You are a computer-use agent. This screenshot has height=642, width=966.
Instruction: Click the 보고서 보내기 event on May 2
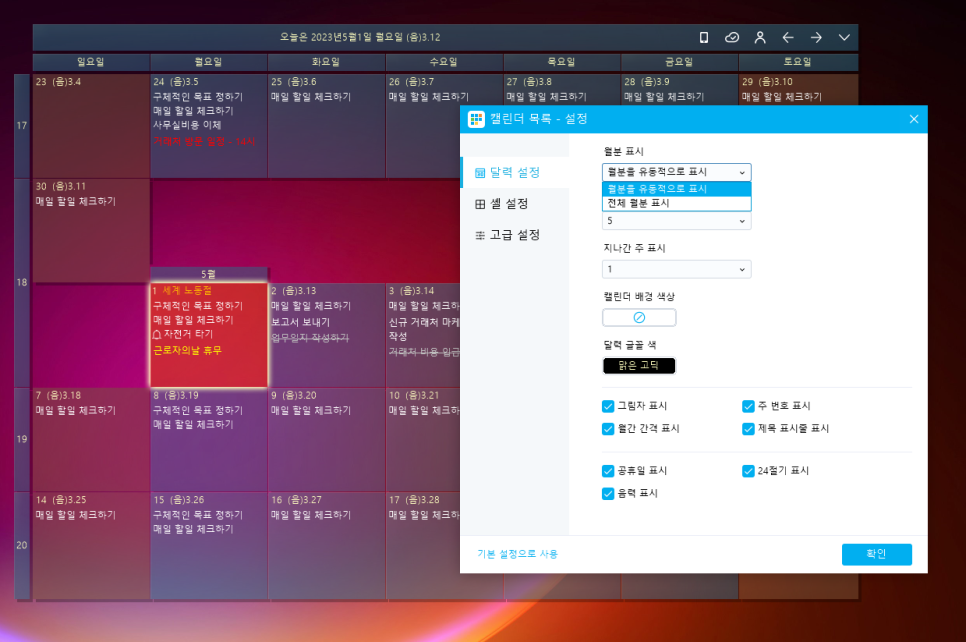[301, 322]
